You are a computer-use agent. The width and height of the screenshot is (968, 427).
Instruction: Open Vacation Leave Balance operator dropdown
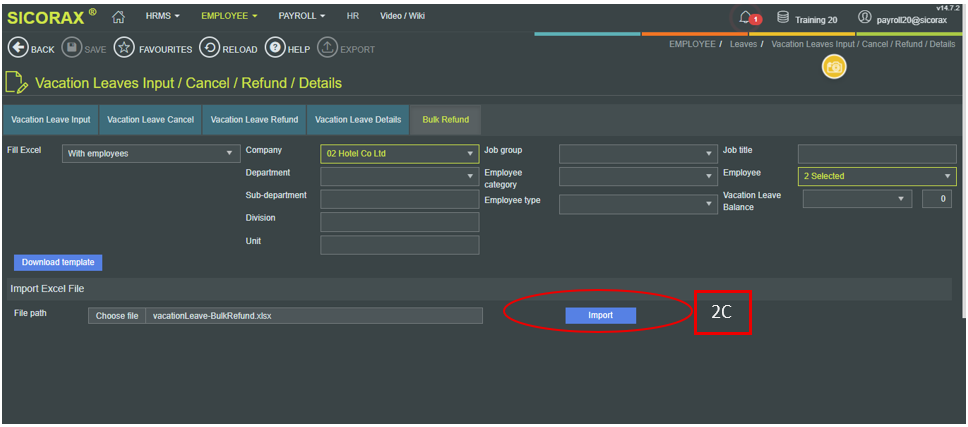(x=857, y=199)
